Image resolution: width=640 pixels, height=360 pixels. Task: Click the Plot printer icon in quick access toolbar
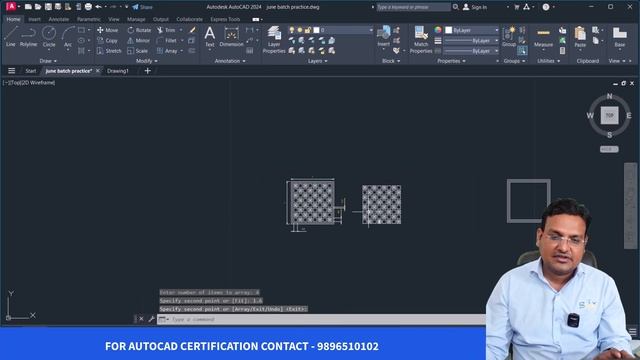point(88,7)
